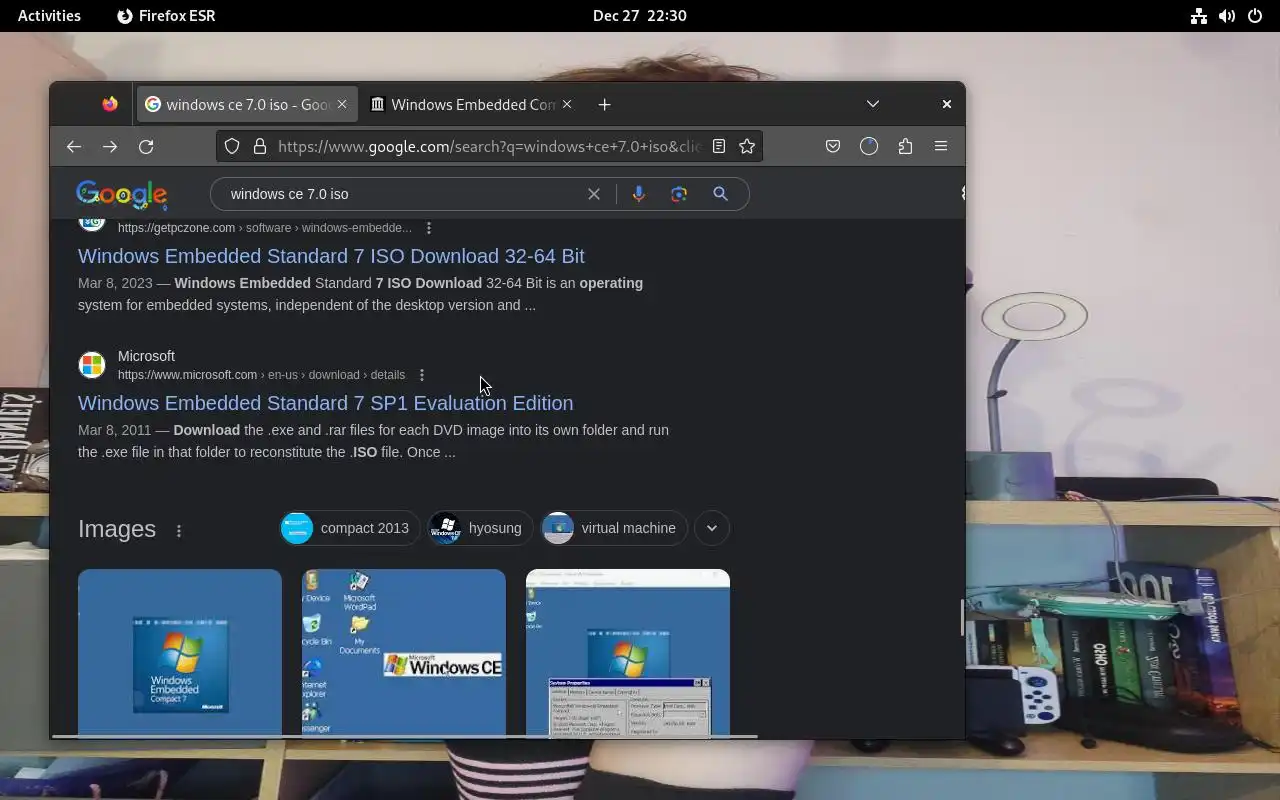
Task: Open System Properties screenshot thumbnail
Action: pyautogui.click(x=628, y=652)
